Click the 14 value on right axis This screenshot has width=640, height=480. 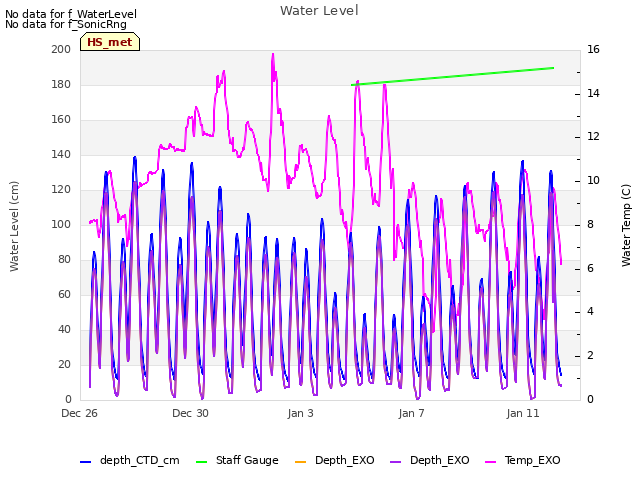593,93
